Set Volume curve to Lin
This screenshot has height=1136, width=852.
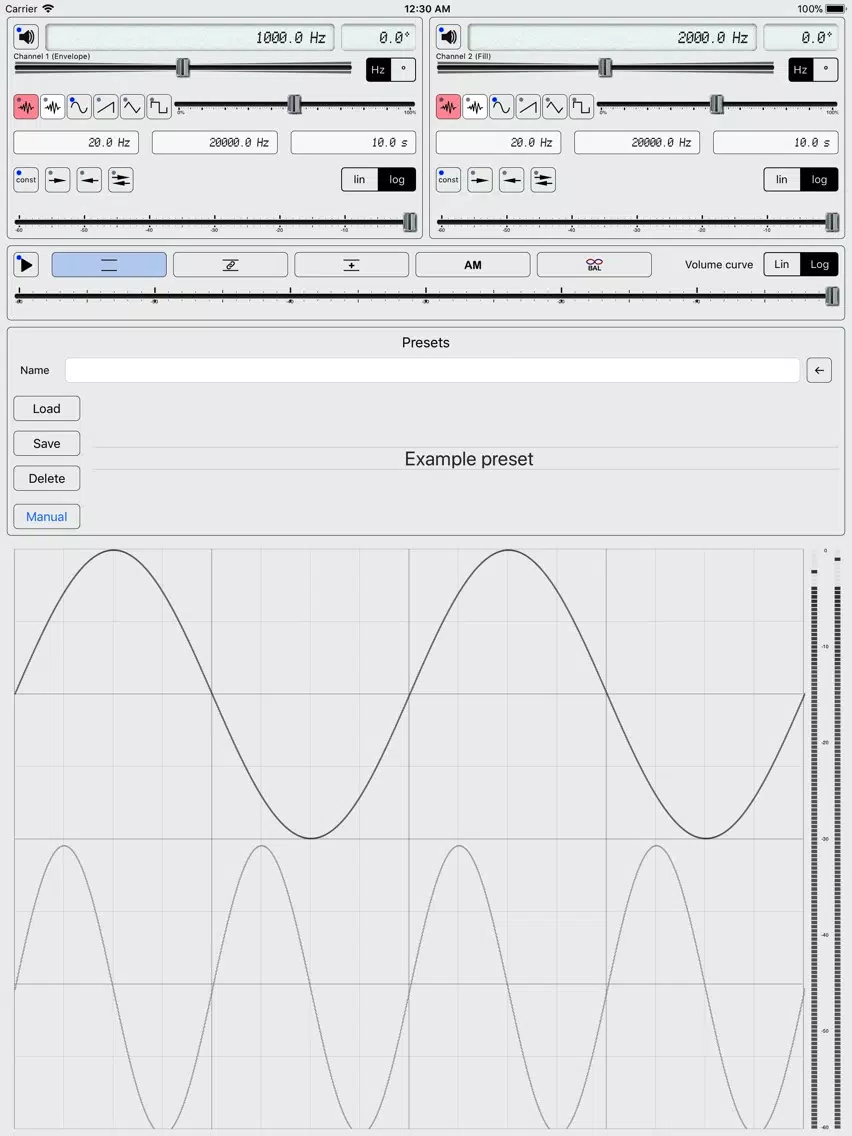click(782, 264)
